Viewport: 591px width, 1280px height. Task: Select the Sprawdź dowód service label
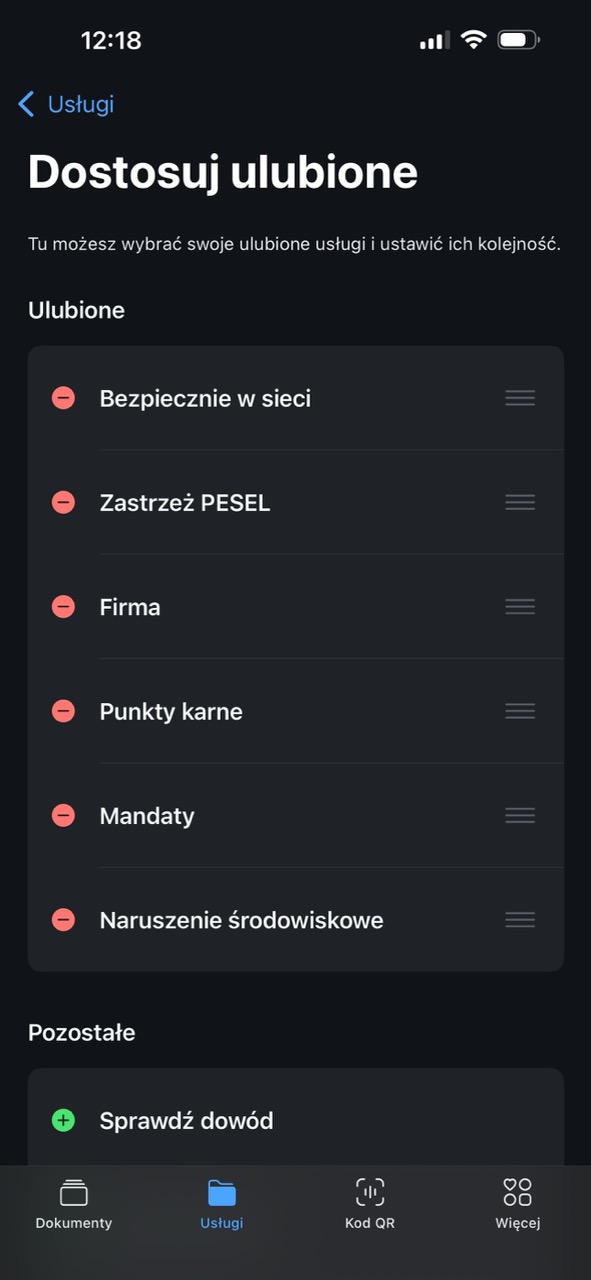[186, 1121]
